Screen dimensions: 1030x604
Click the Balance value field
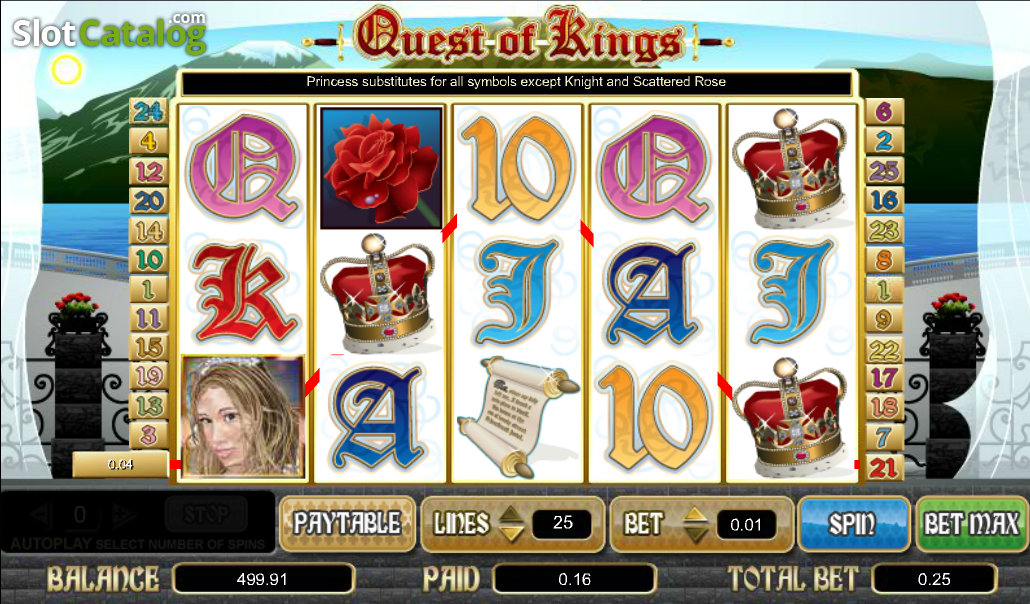[263, 579]
